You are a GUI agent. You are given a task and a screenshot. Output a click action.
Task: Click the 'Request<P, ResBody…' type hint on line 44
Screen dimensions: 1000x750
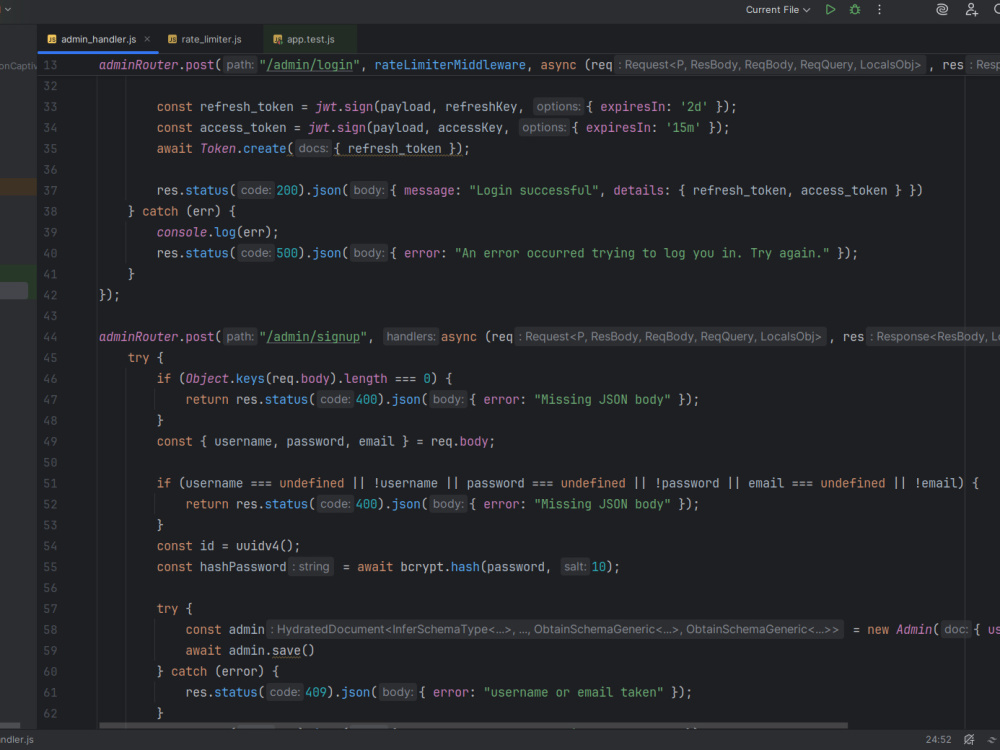coord(670,337)
